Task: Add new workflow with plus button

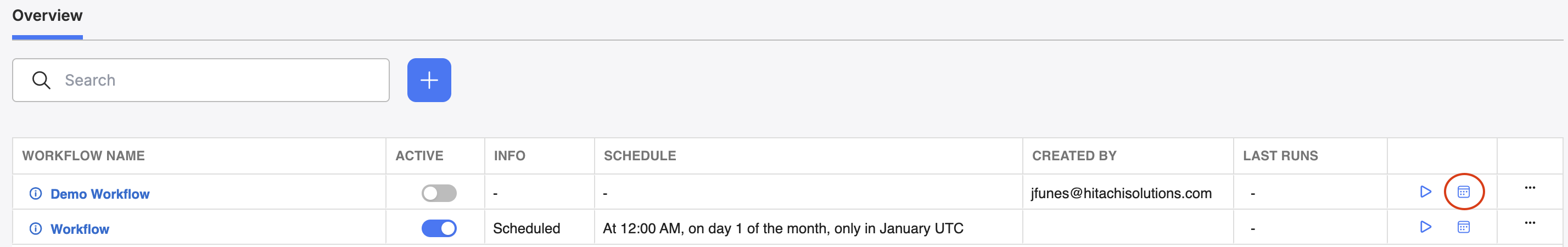Action: 429,80
